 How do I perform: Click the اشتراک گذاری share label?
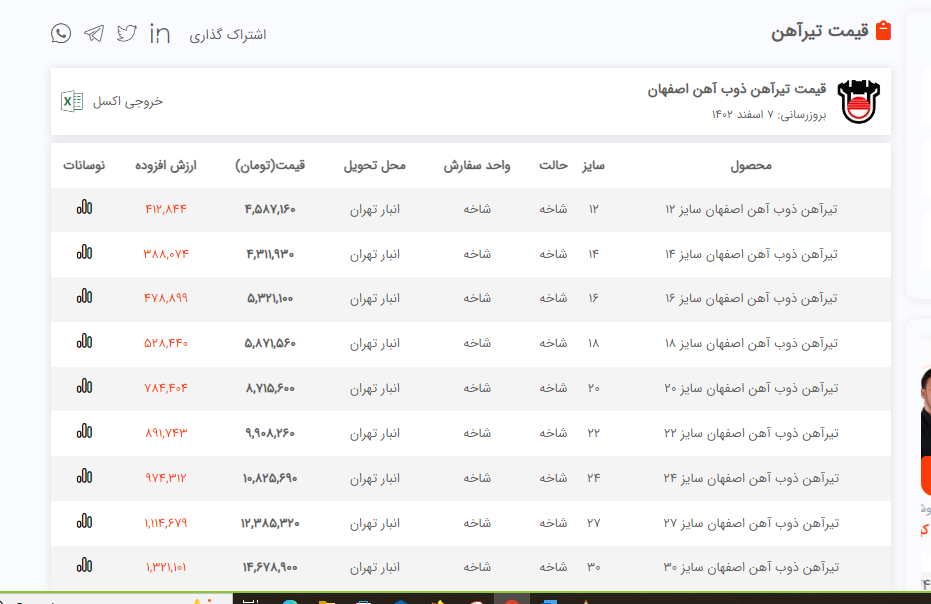[x=232, y=34]
